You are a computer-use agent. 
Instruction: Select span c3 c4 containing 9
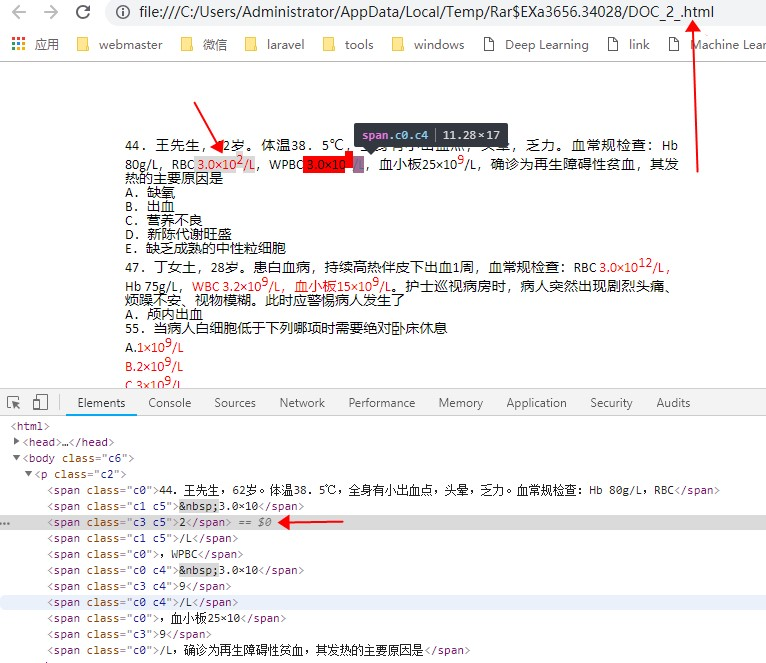(139, 586)
